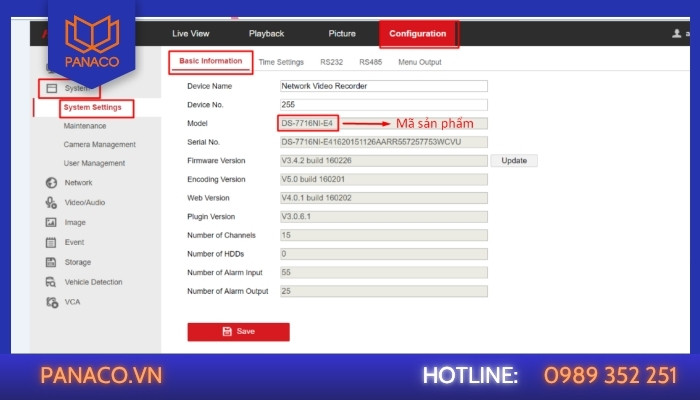The width and height of the screenshot is (700, 400).
Task: Select Maintenance under System
Action: click(x=85, y=126)
